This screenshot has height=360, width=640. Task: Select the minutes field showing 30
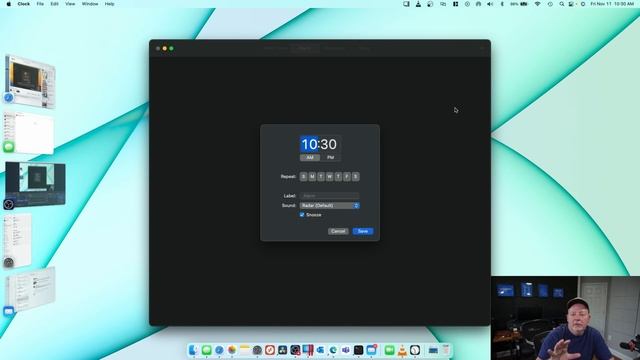pyautogui.click(x=329, y=144)
